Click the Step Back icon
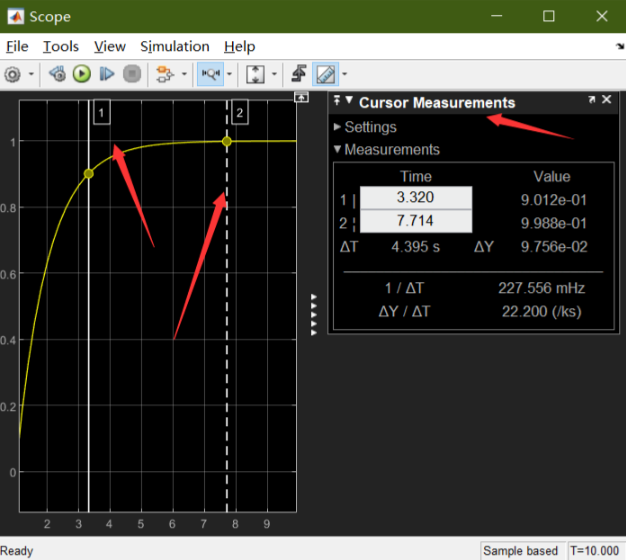 (x=58, y=74)
